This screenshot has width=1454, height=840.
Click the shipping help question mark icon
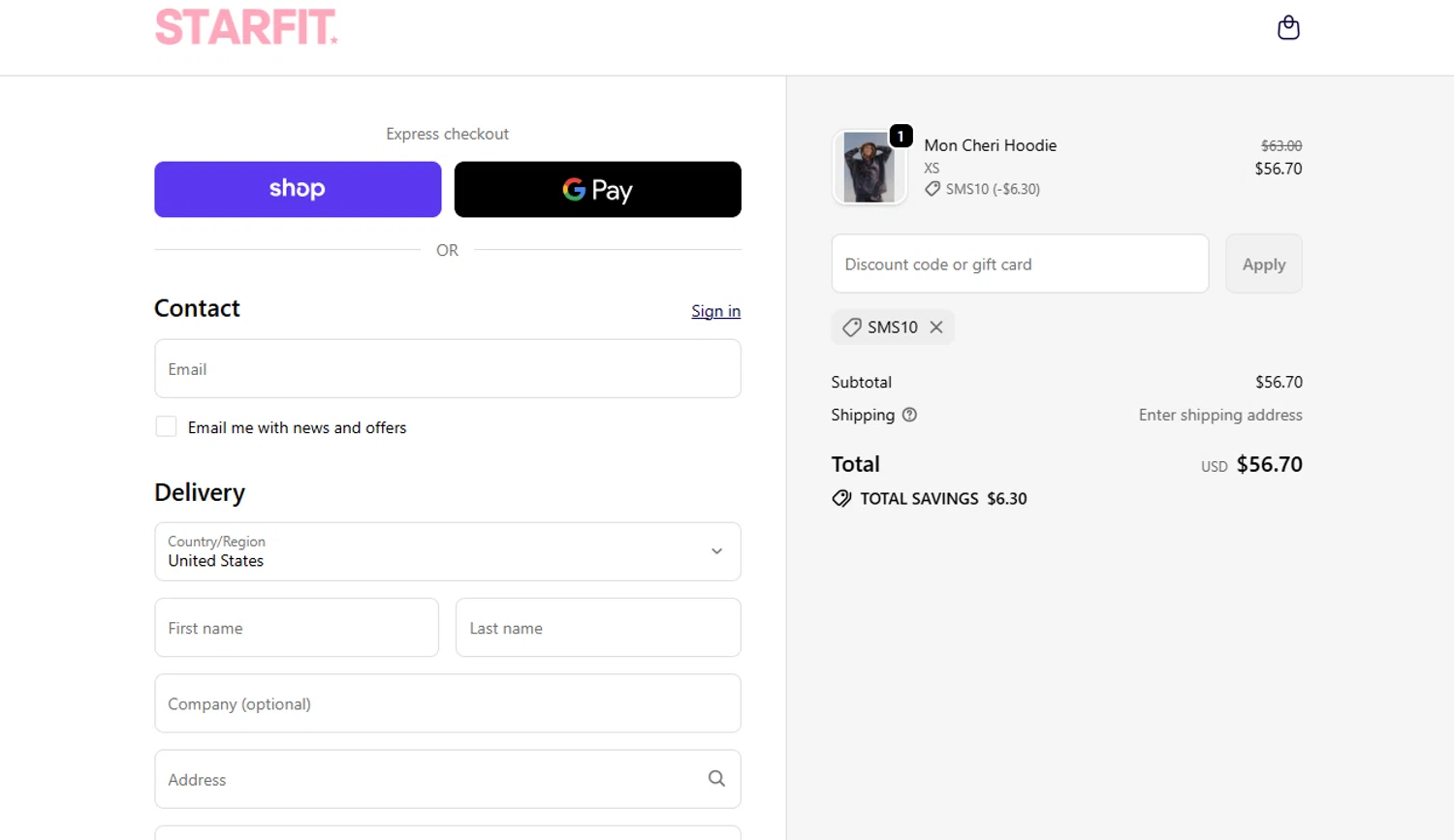pos(909,415)
